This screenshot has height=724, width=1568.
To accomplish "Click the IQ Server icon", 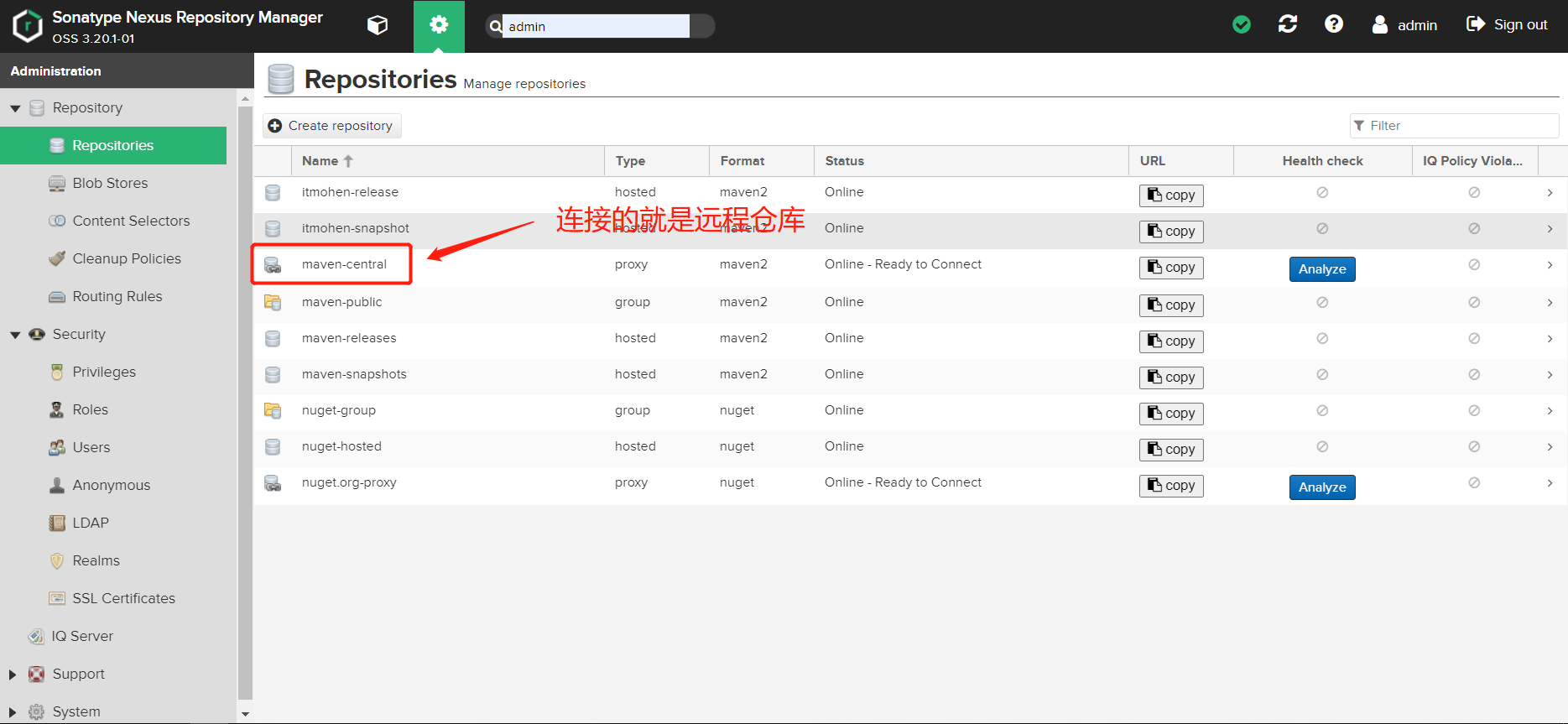I will pos(36,636).
